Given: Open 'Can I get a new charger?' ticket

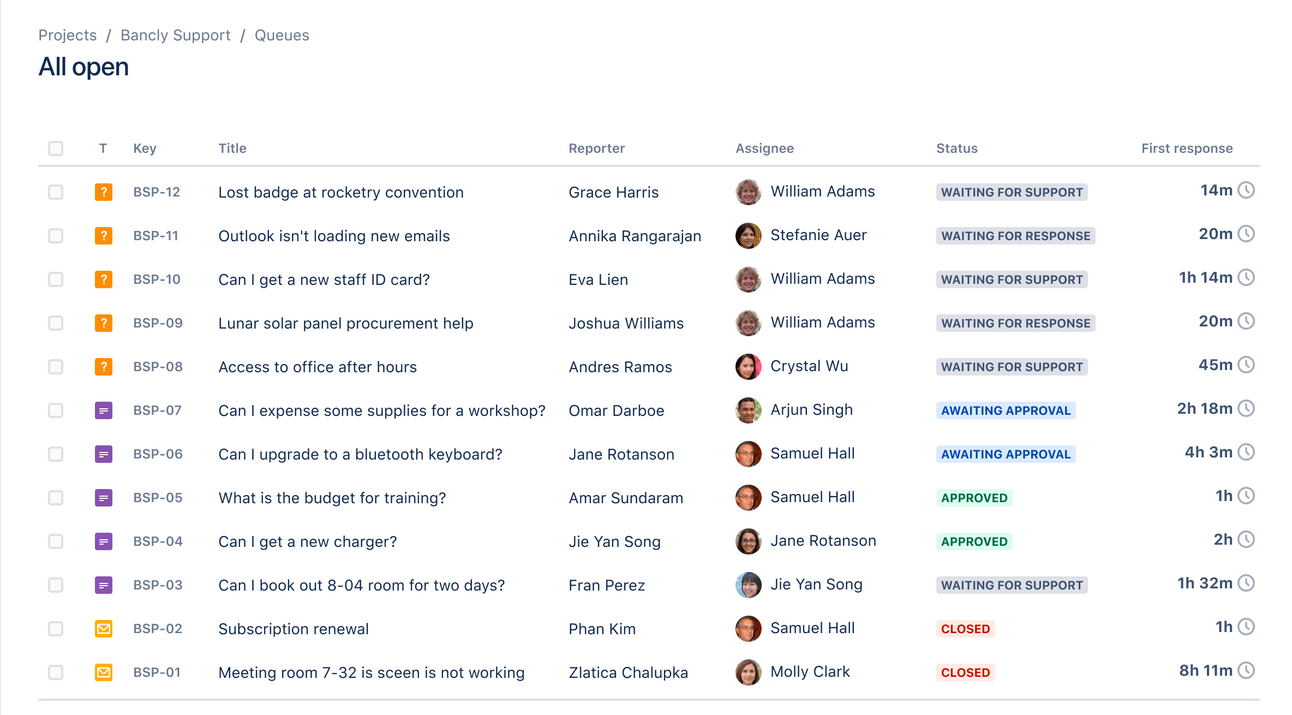Looking at the screenshot, I should click(x=308, y=541).
